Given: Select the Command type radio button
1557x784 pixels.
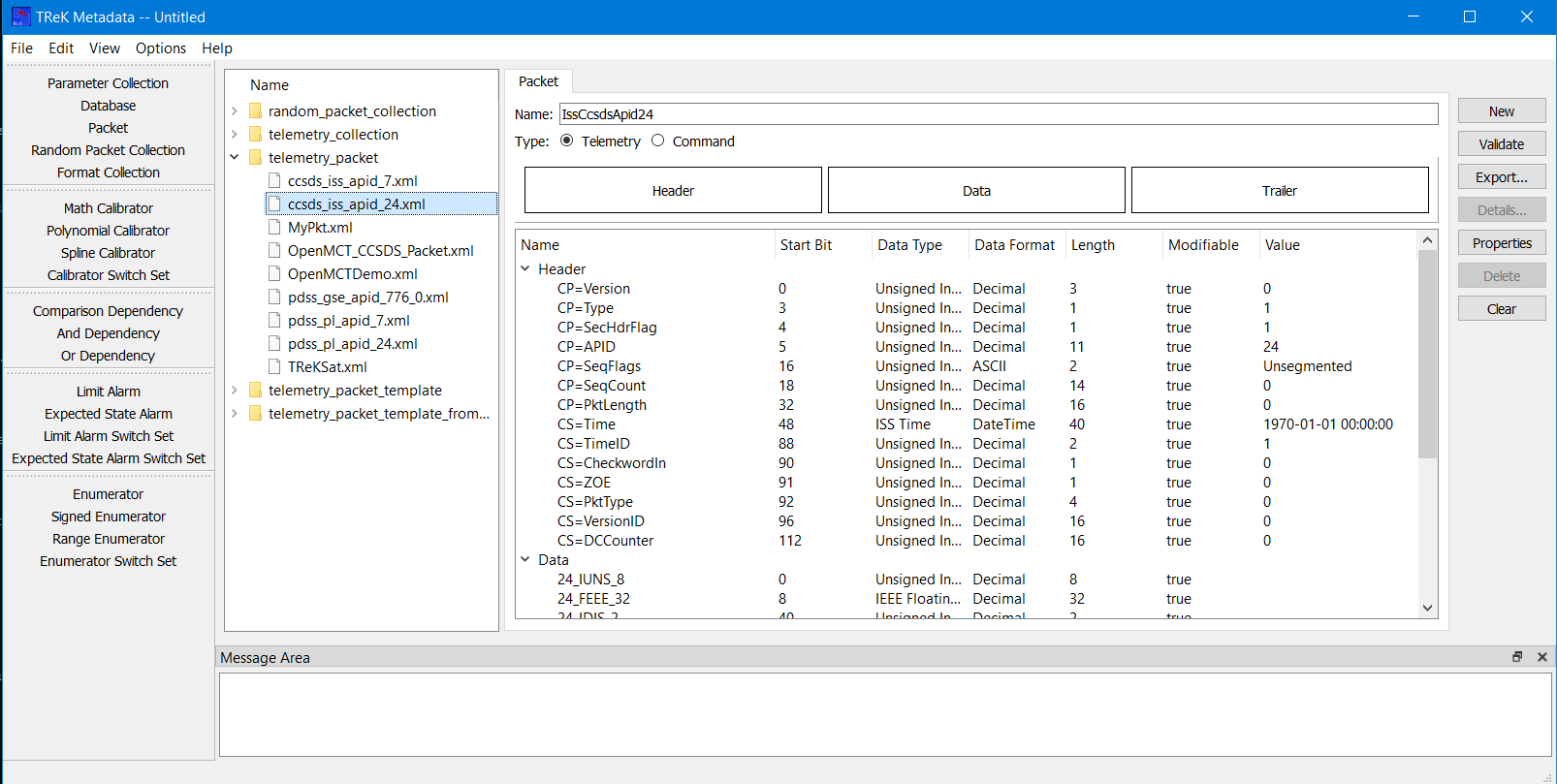Looking at the screenshot, I should 658,141.
